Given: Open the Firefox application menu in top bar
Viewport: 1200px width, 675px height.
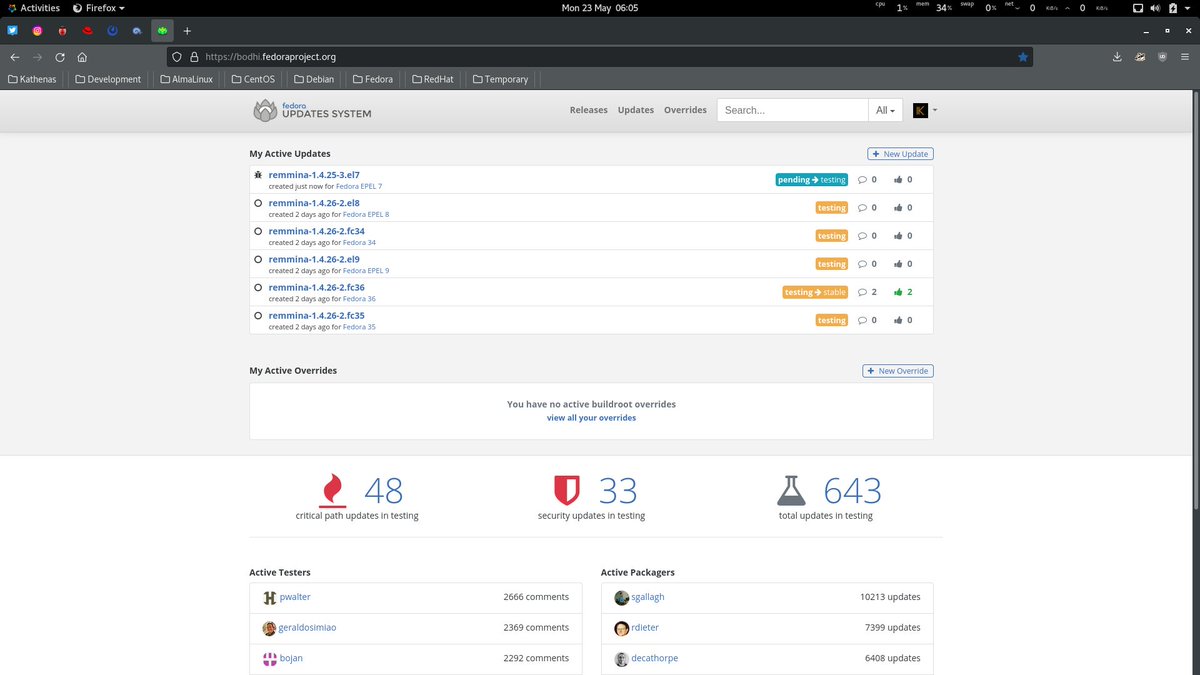Looking at the screenshot, I should click(x=99, y=8).
